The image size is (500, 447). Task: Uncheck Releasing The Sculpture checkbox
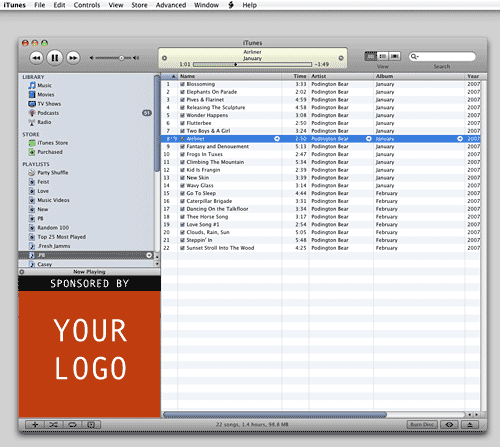coord(182,108)
